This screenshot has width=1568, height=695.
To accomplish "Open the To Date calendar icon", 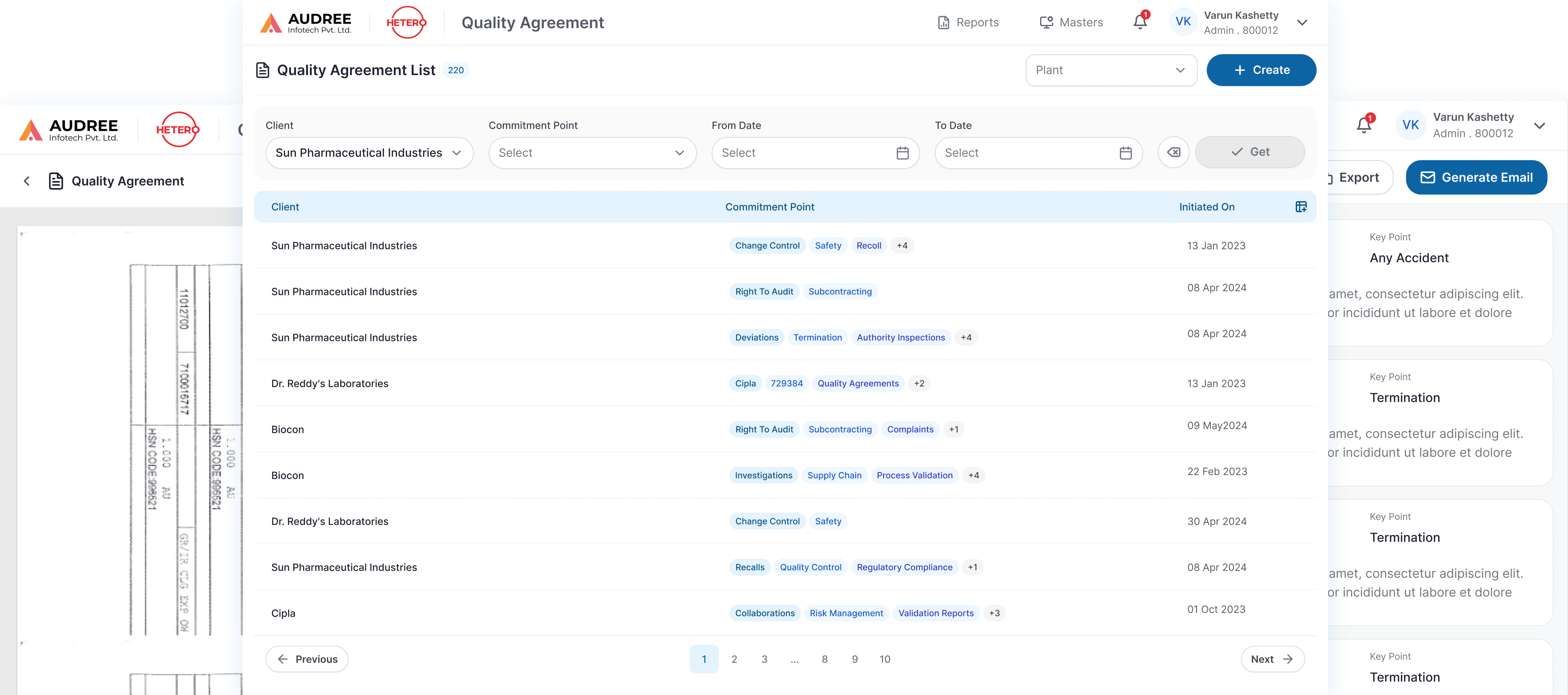I will tap(1125, 153).
